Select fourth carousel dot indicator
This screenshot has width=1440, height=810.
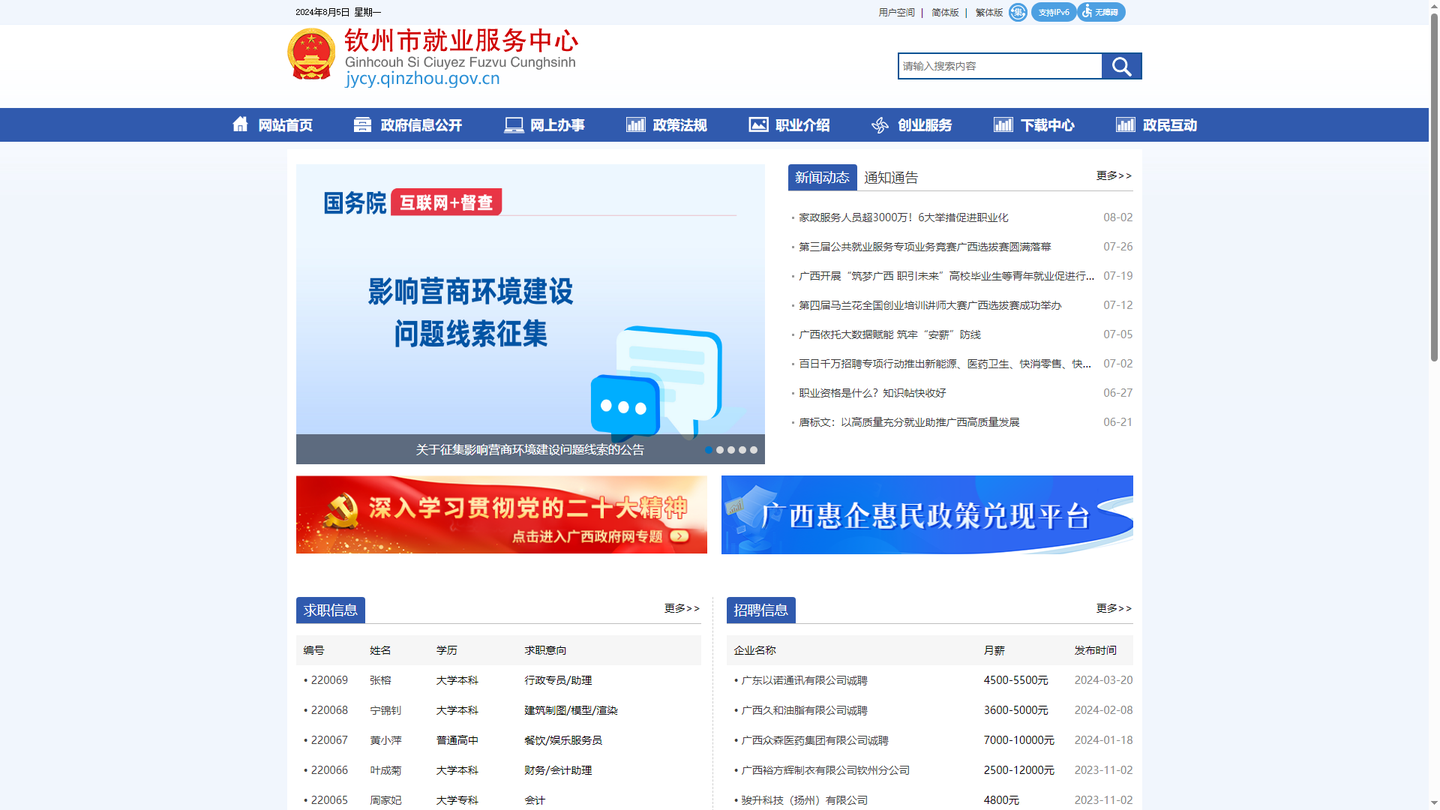[x=742, y=450]
